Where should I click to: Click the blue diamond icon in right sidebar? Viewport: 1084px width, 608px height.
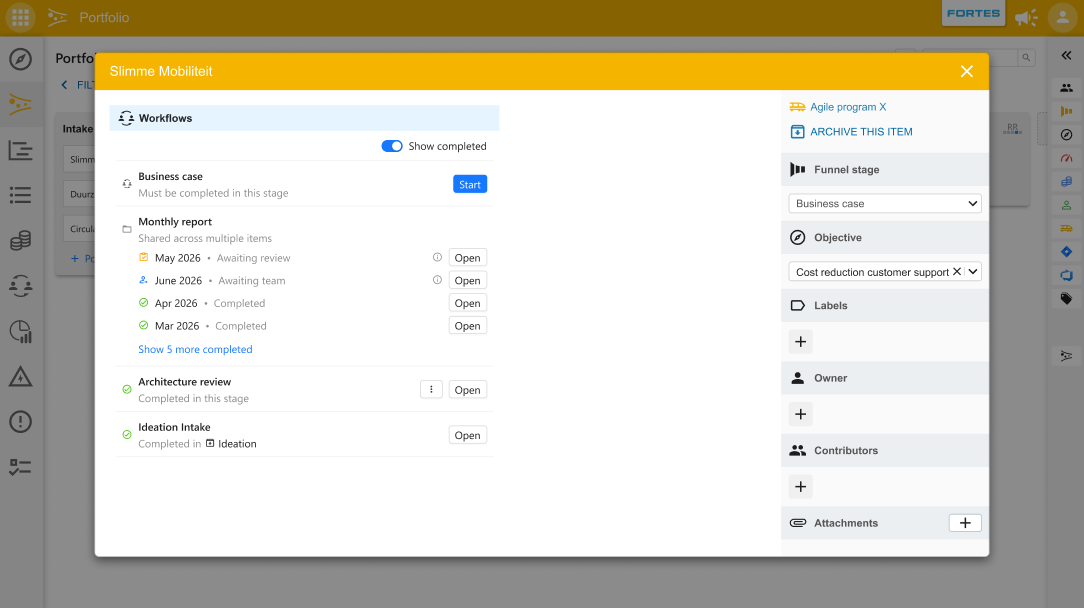[x=1066, y=252]
